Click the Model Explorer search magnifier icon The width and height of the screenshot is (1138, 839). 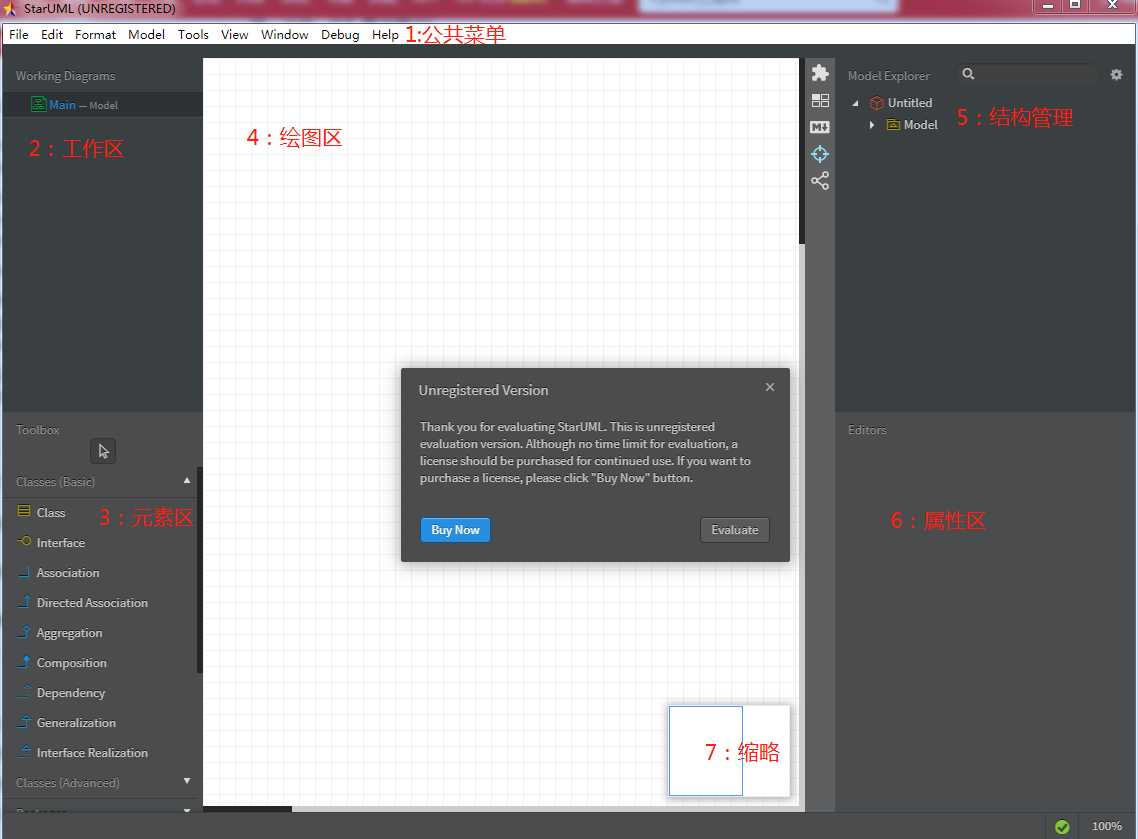[968, 73]
